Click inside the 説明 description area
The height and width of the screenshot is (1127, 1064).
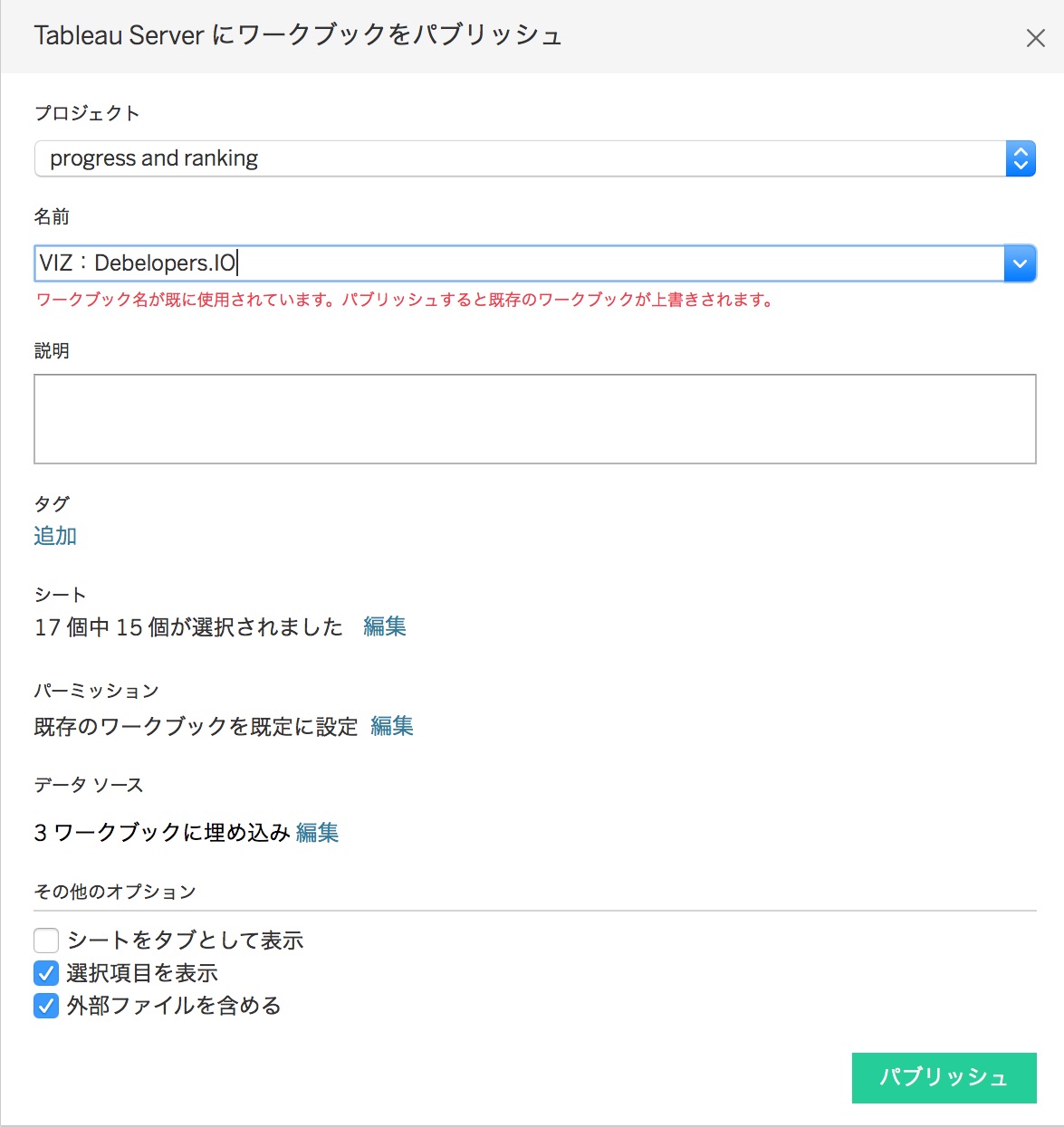(x=534, y=418)
